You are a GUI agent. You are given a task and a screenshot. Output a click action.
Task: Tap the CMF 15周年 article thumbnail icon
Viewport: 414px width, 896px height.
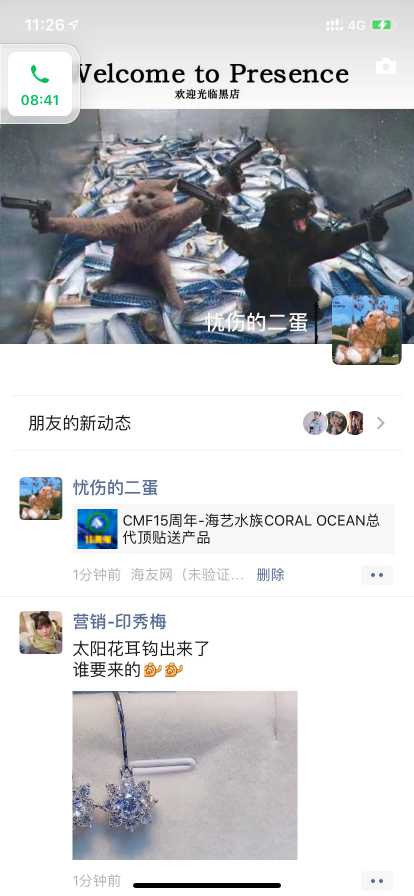pyautogui.click(x=97, y=529)
